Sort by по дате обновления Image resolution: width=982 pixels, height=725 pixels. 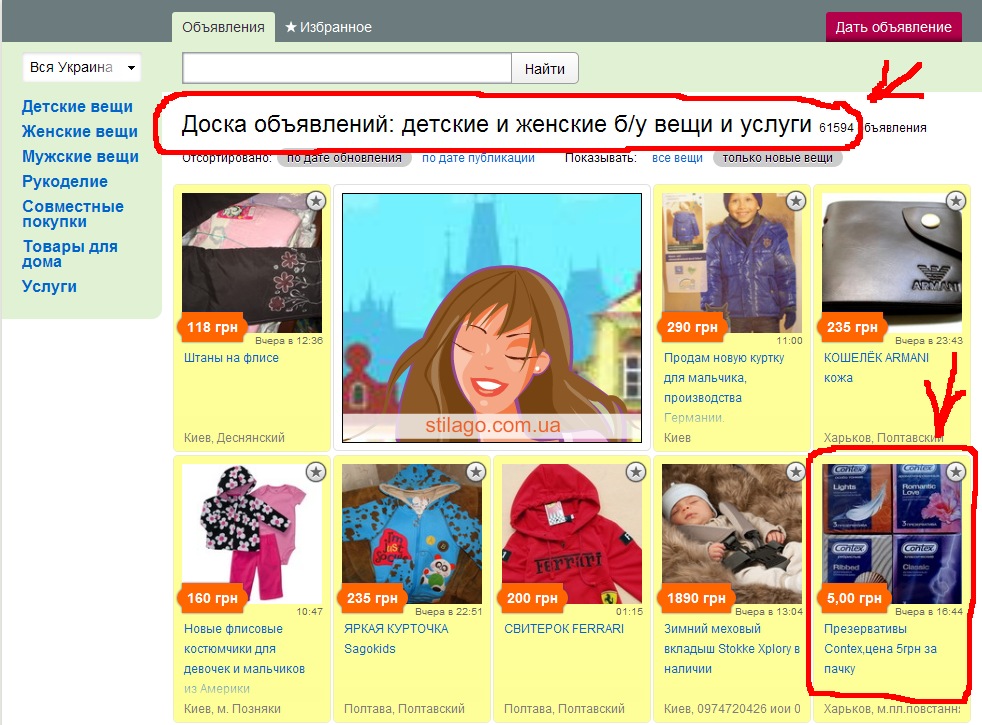[344, 158]
